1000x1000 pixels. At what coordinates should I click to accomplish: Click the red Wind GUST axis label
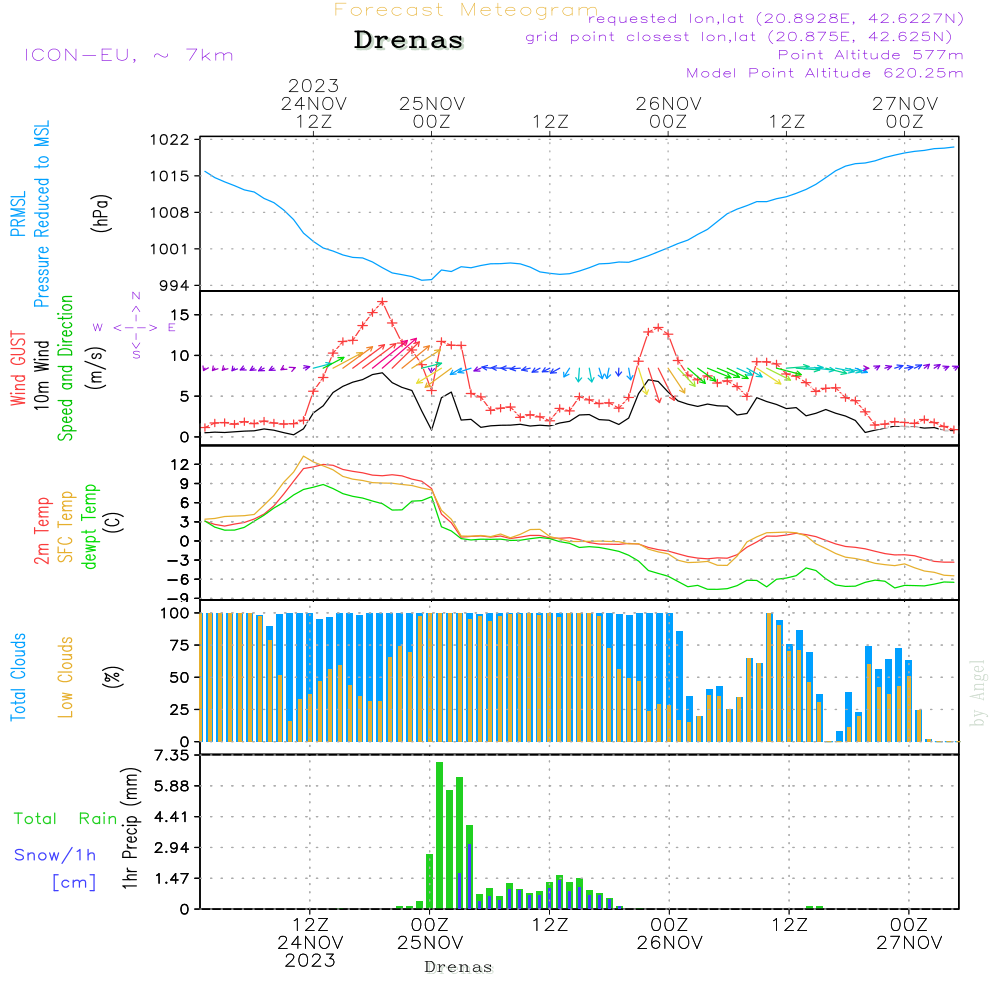click(x=18, y=368)
